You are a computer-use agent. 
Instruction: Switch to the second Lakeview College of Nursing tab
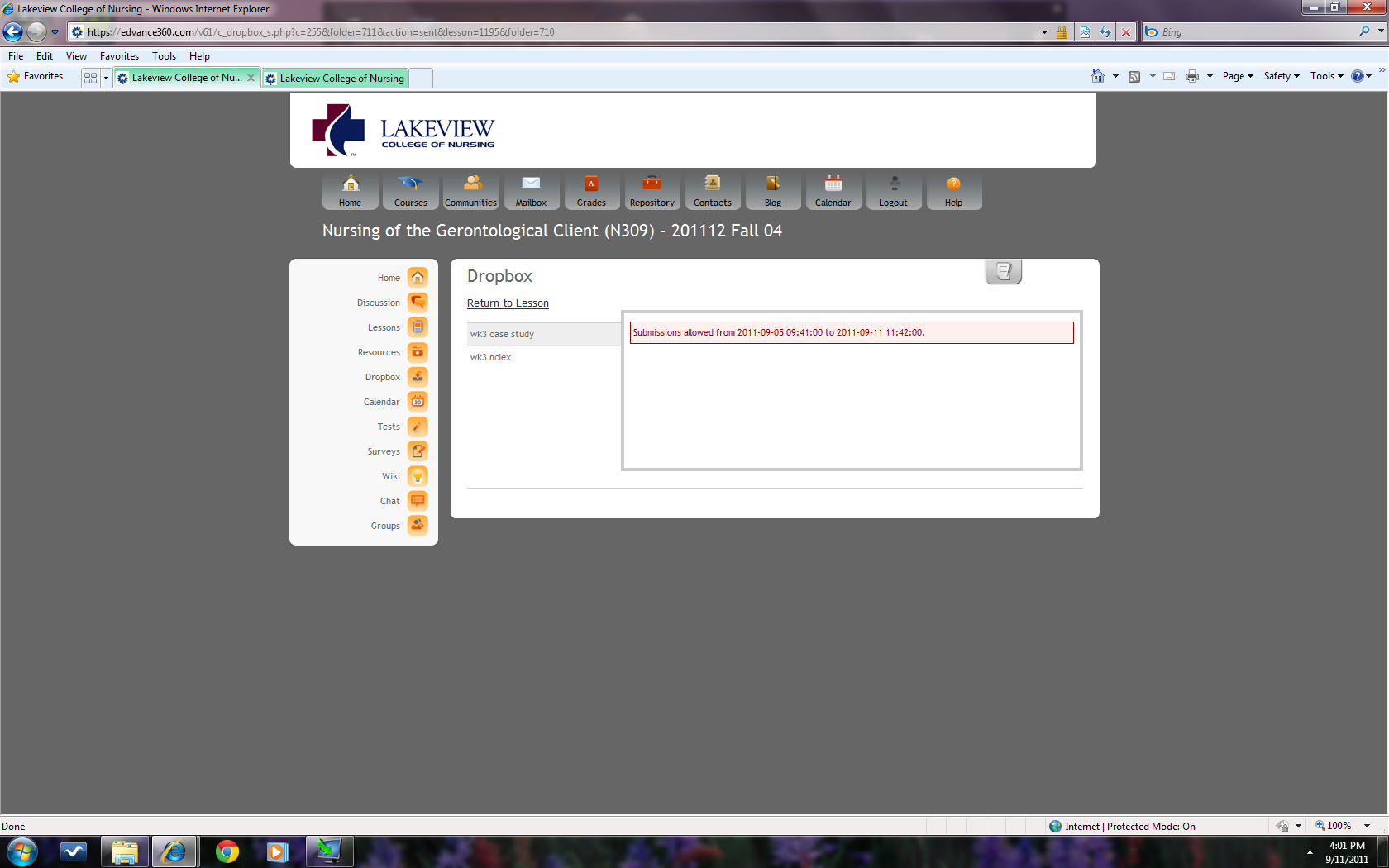(341, 79)
